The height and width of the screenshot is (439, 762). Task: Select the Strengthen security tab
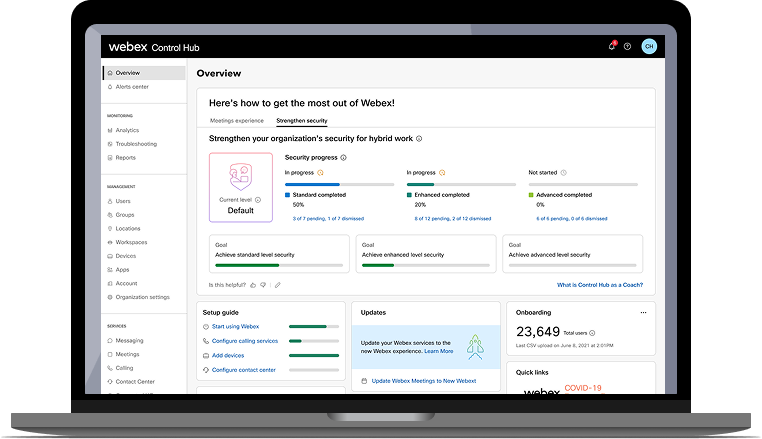(x=302, y=121)
